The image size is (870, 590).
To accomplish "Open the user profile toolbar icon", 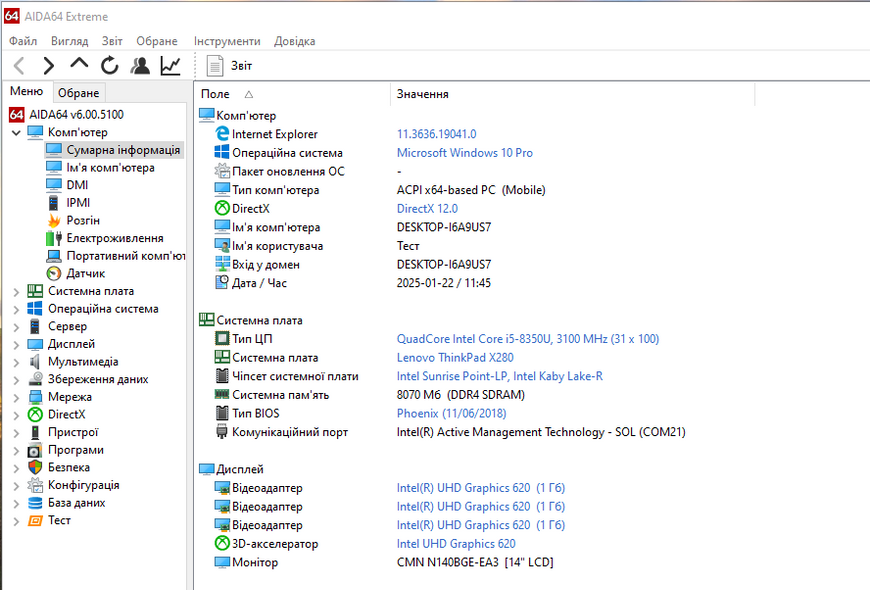I will [140, 65].
